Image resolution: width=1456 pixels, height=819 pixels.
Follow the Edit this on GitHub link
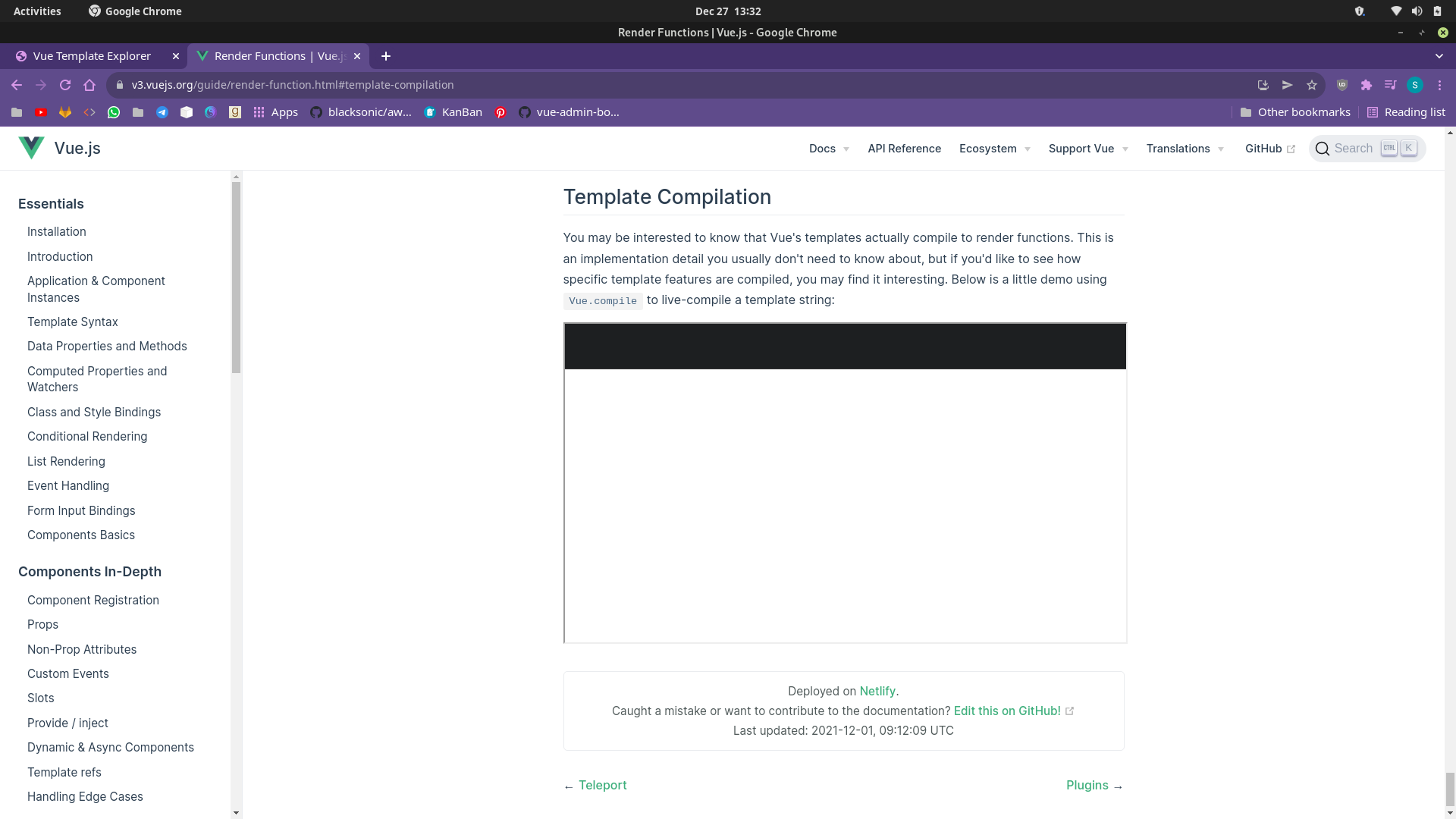point(1007,711)
